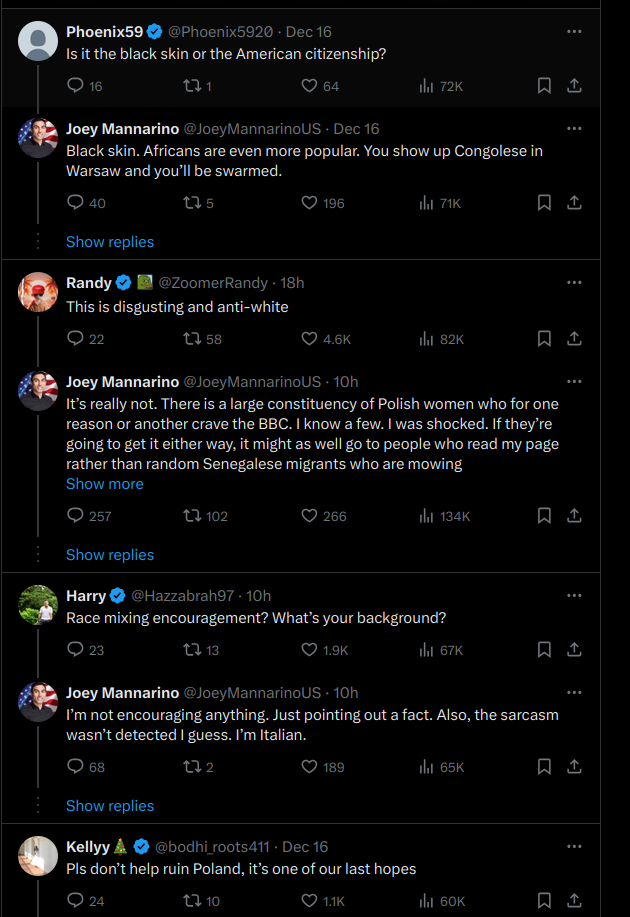The image size is (630, 917).
Task: Open Randy's profile via his avatar
Action: coord(38,291)
